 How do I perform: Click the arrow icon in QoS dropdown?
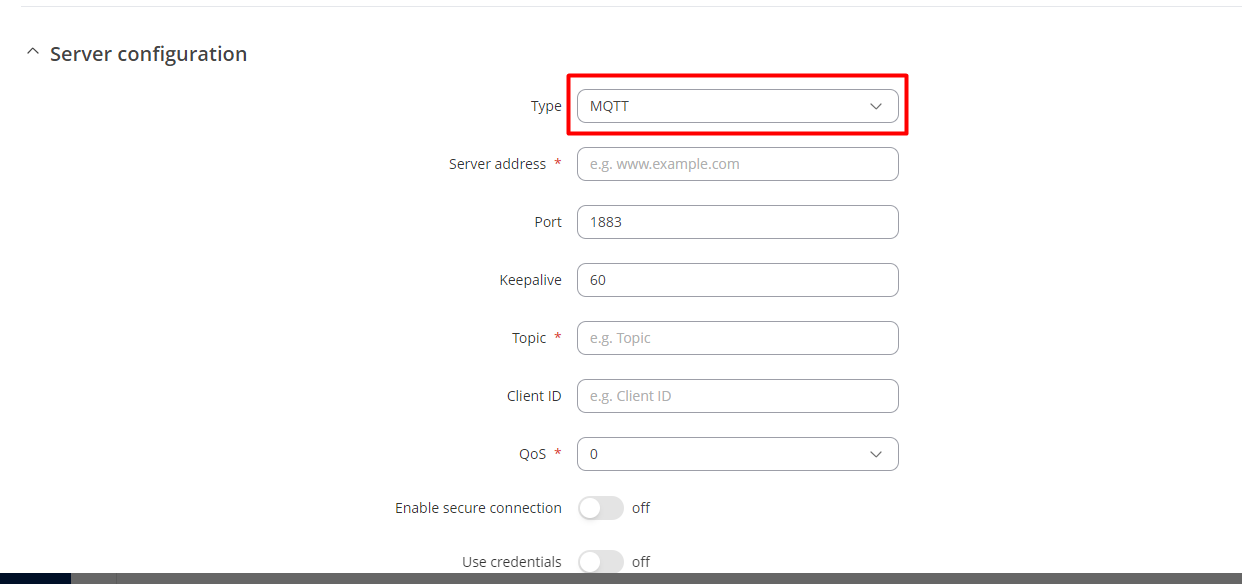point(876,454)
